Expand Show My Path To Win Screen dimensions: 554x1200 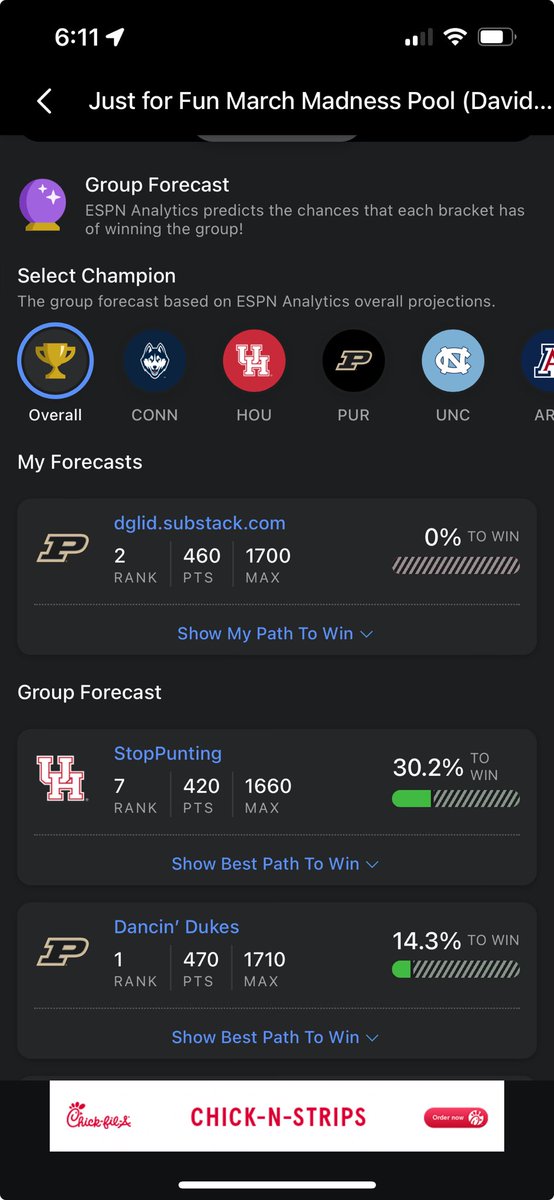click(275, 633)
